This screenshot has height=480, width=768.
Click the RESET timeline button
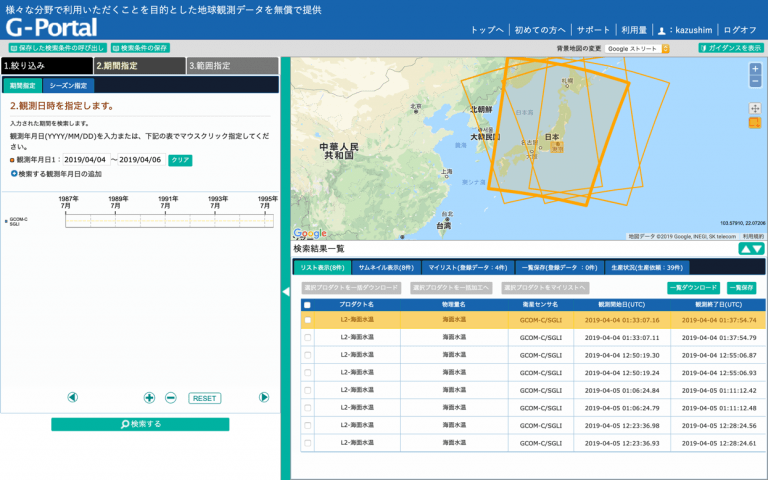(205, 398)
